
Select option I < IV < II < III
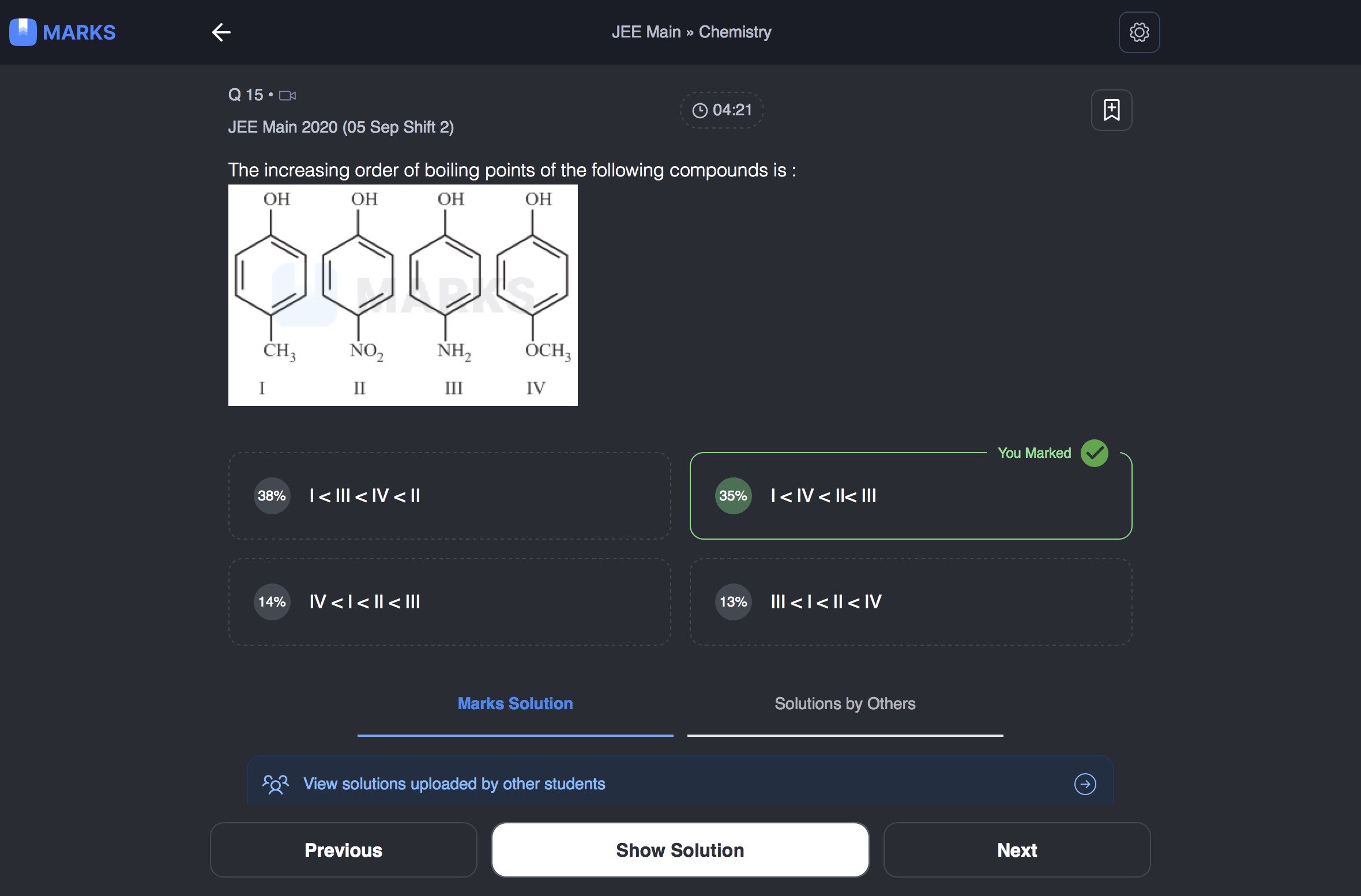[x=911, y=496]
